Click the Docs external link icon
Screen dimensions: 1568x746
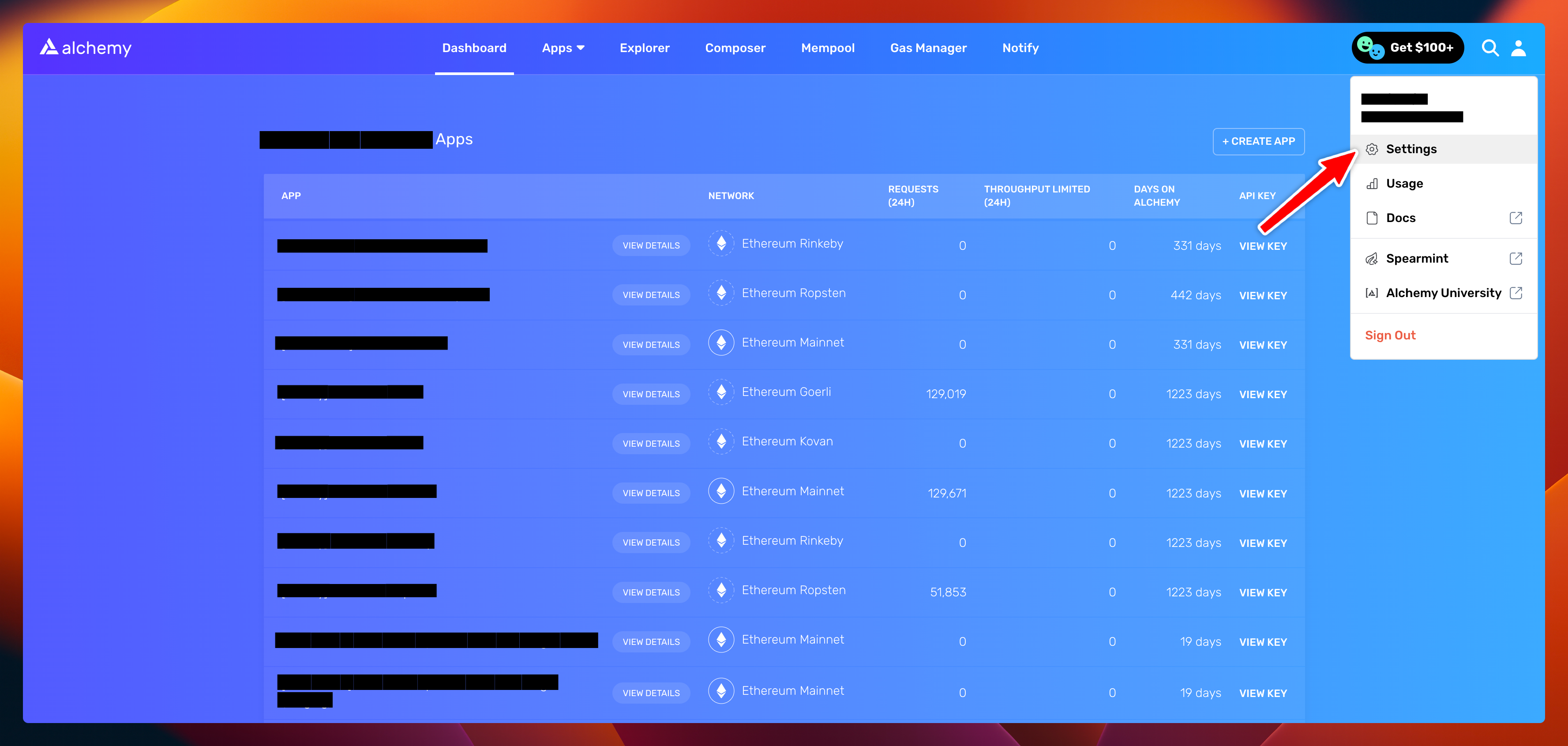(1515, 218)
